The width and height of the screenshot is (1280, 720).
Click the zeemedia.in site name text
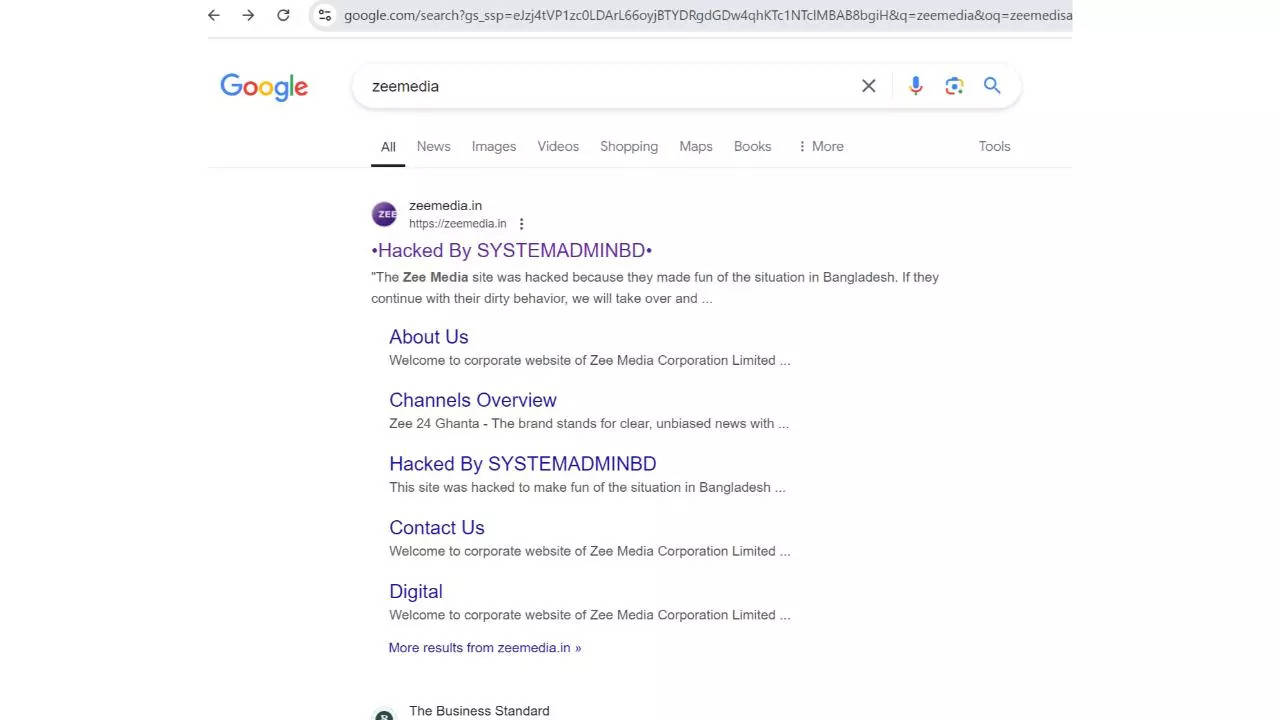coord(445,206)
